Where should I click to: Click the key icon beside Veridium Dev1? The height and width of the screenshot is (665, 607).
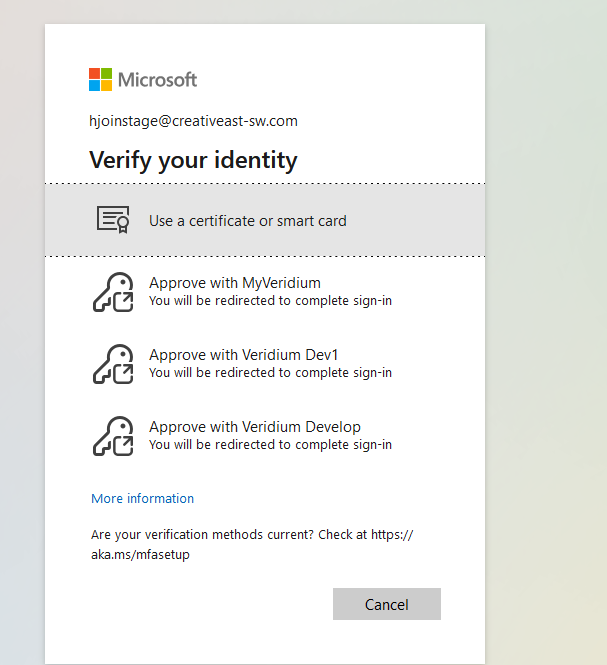(x=113, y=363)
